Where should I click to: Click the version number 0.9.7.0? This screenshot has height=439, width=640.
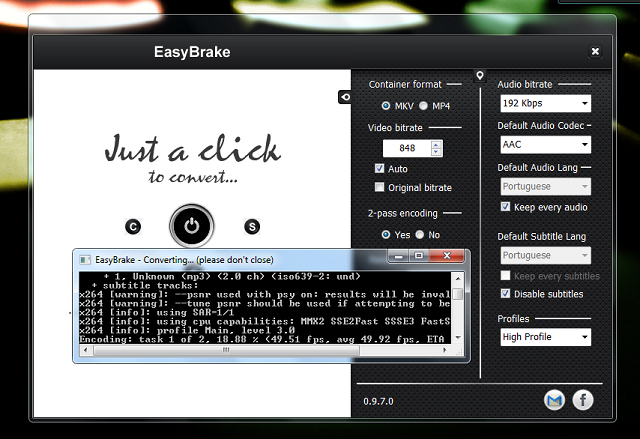[378, 401]
